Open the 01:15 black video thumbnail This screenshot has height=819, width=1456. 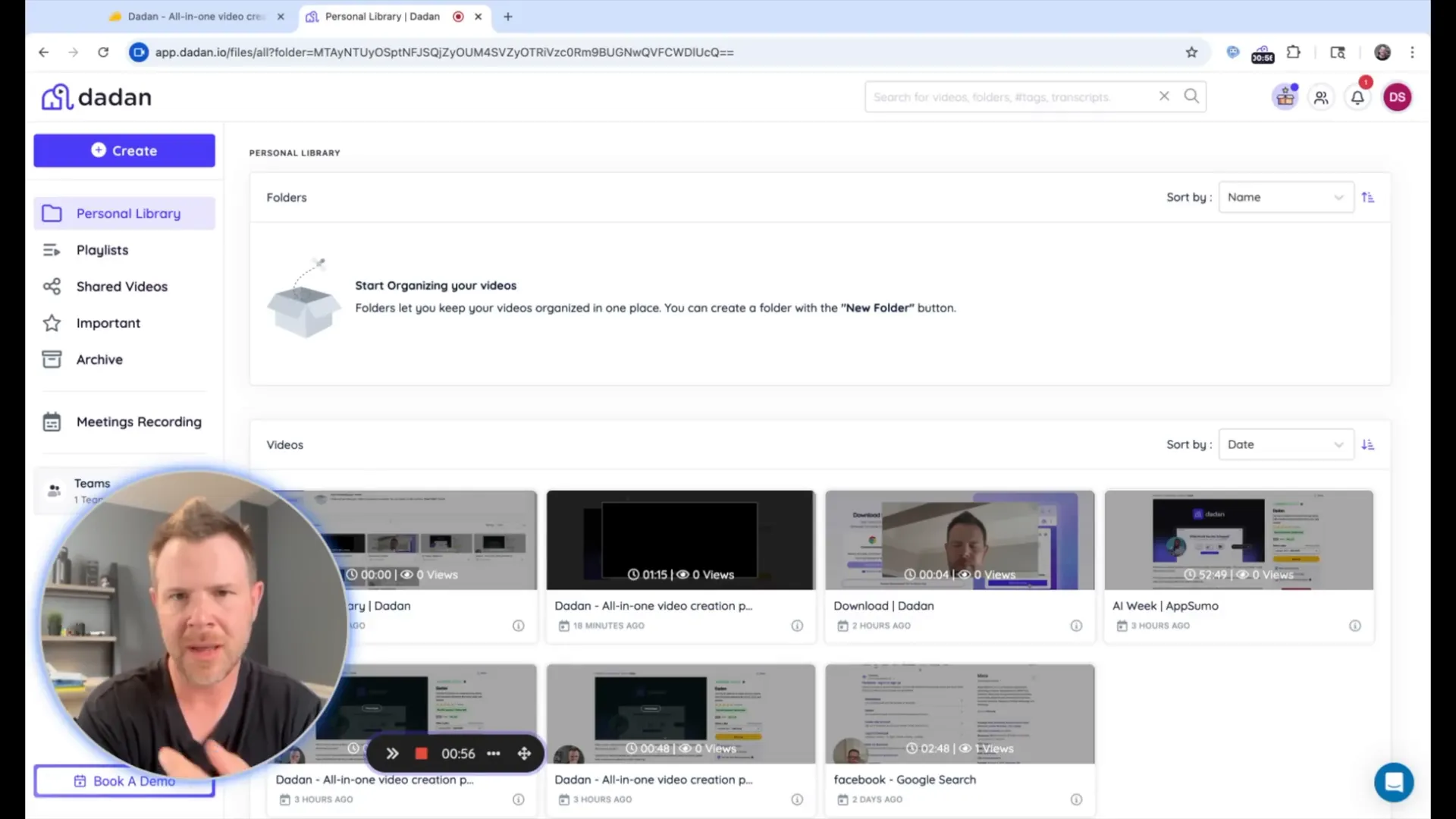(x=681, y=539)
